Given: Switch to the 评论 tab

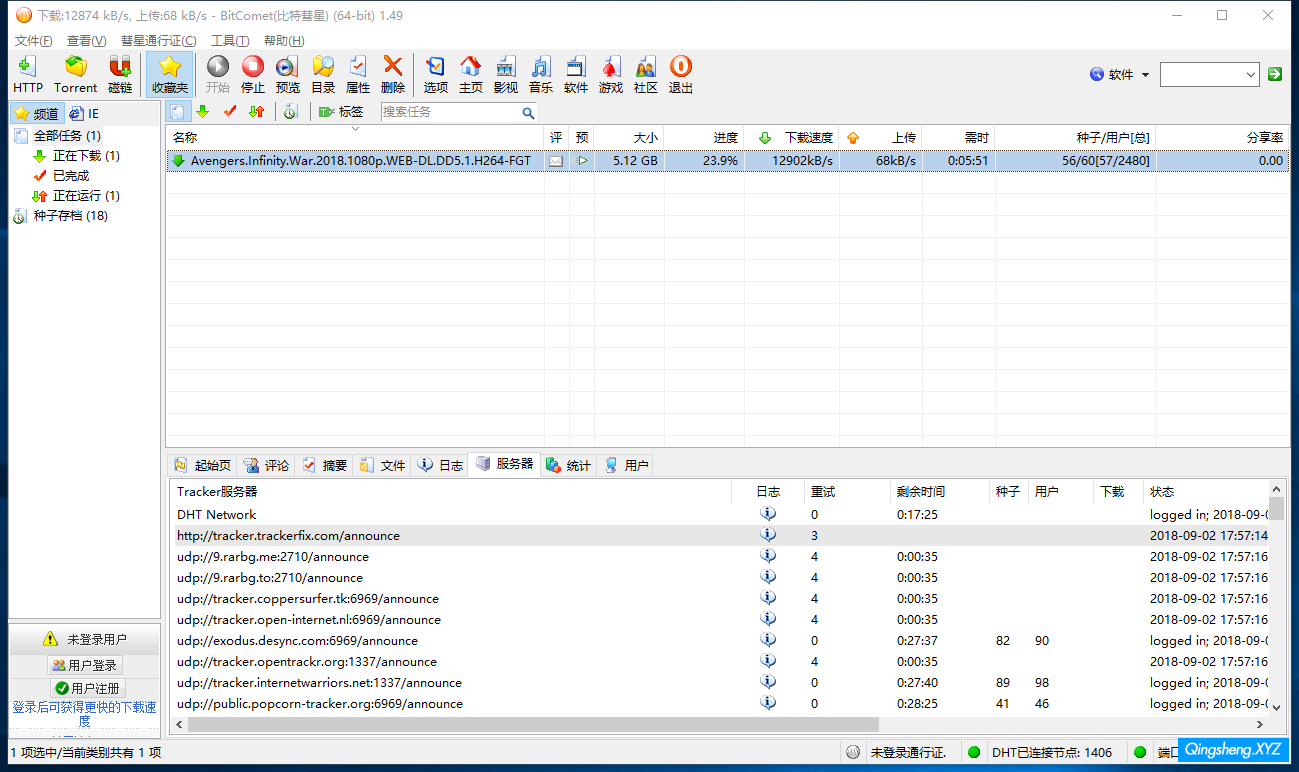Looking at the screenshot, I should (266, 465).
